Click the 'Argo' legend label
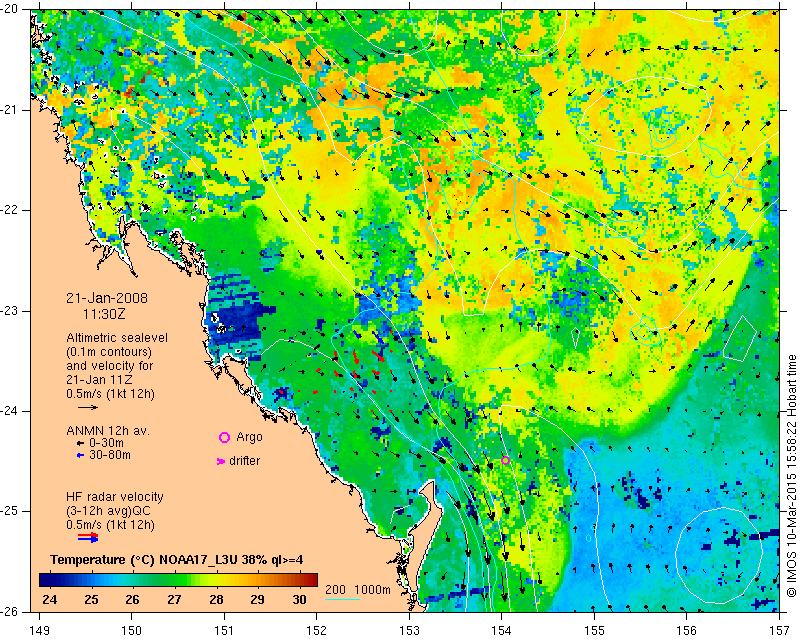Screen dimensions: 800x640 (x=249, y=437)
